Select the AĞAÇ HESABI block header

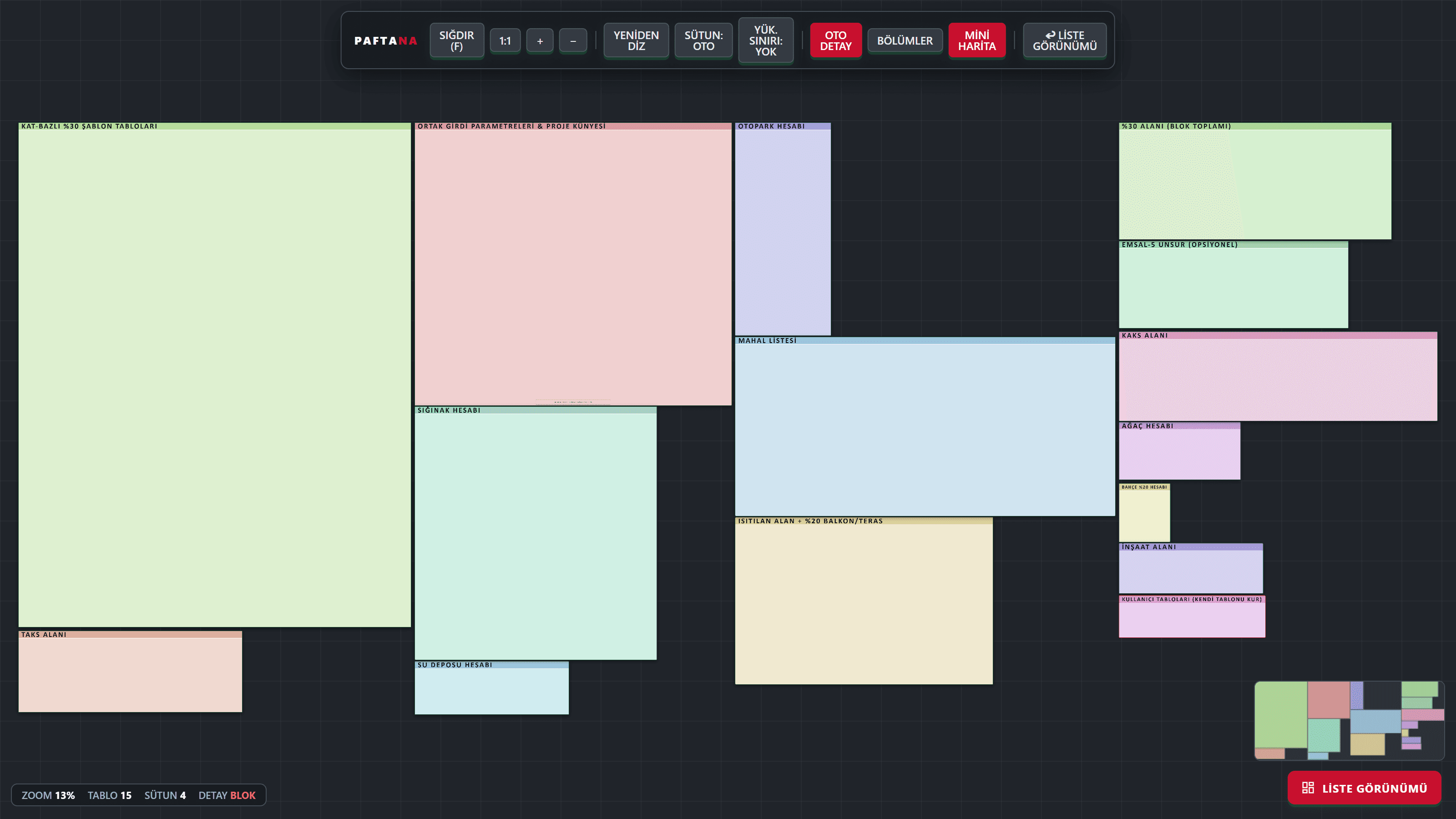(x=1180, y=425)
